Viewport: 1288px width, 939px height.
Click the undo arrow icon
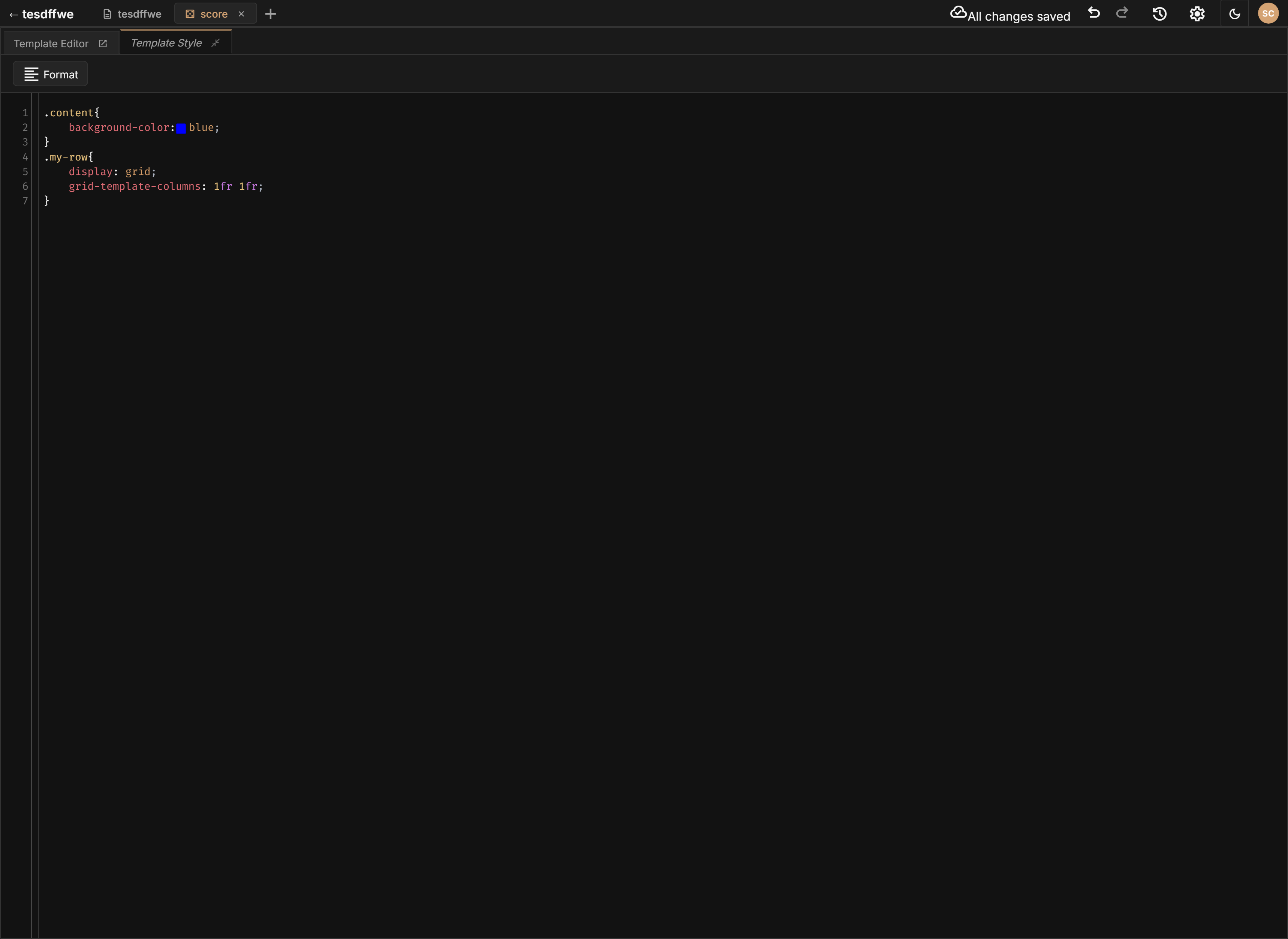(1094, 12)
